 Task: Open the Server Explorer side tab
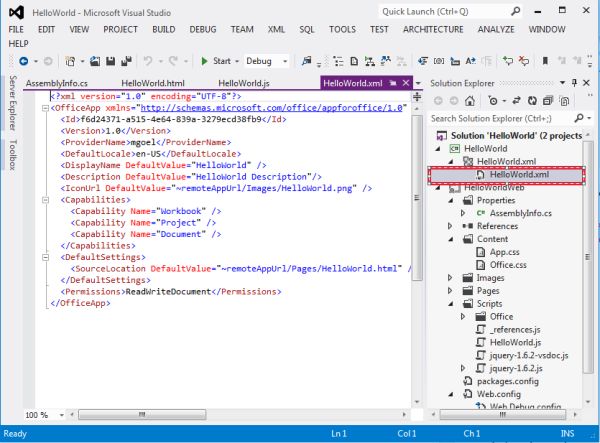click(x=13, y=103)
